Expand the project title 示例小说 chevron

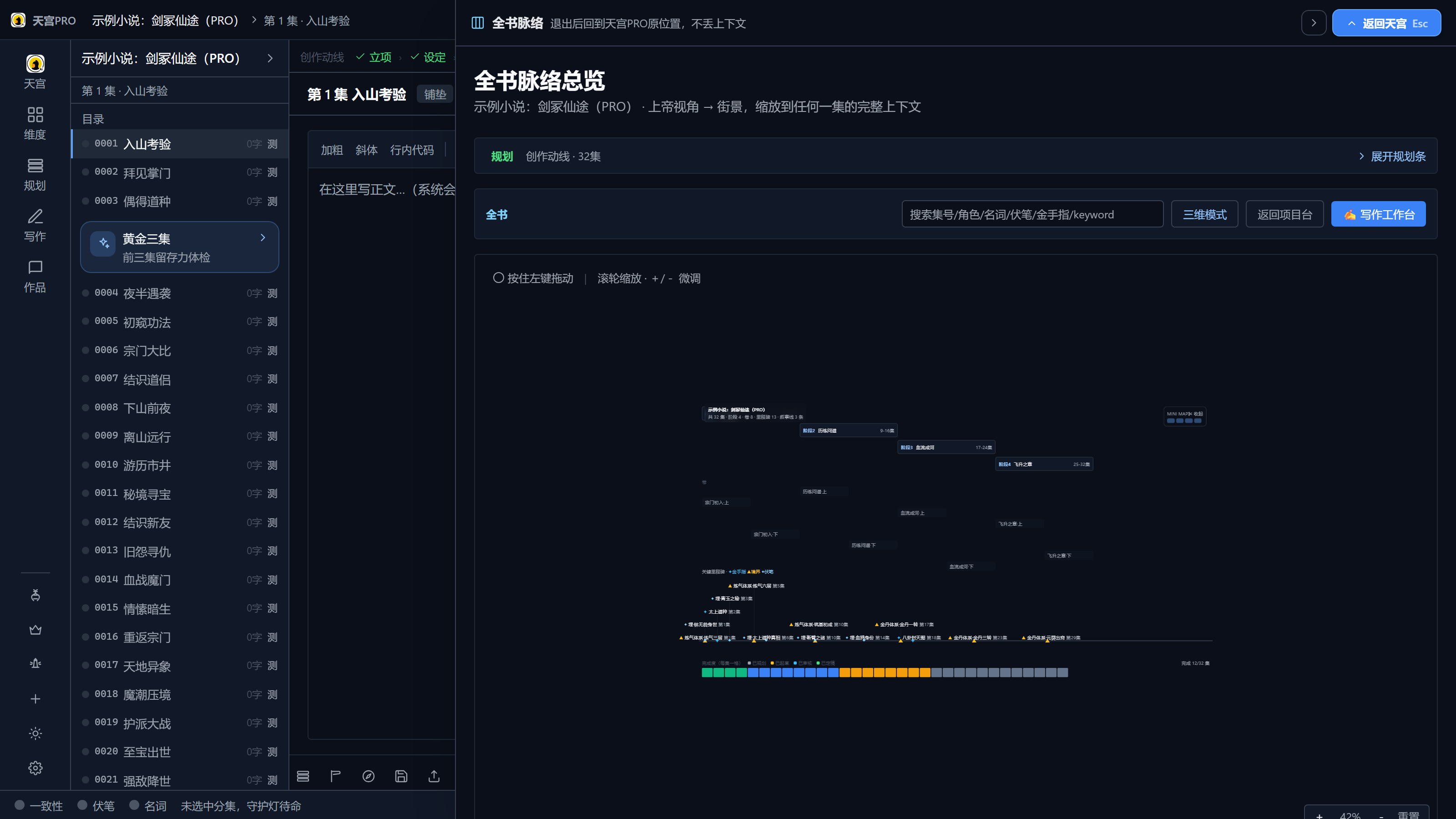(270, 58)
